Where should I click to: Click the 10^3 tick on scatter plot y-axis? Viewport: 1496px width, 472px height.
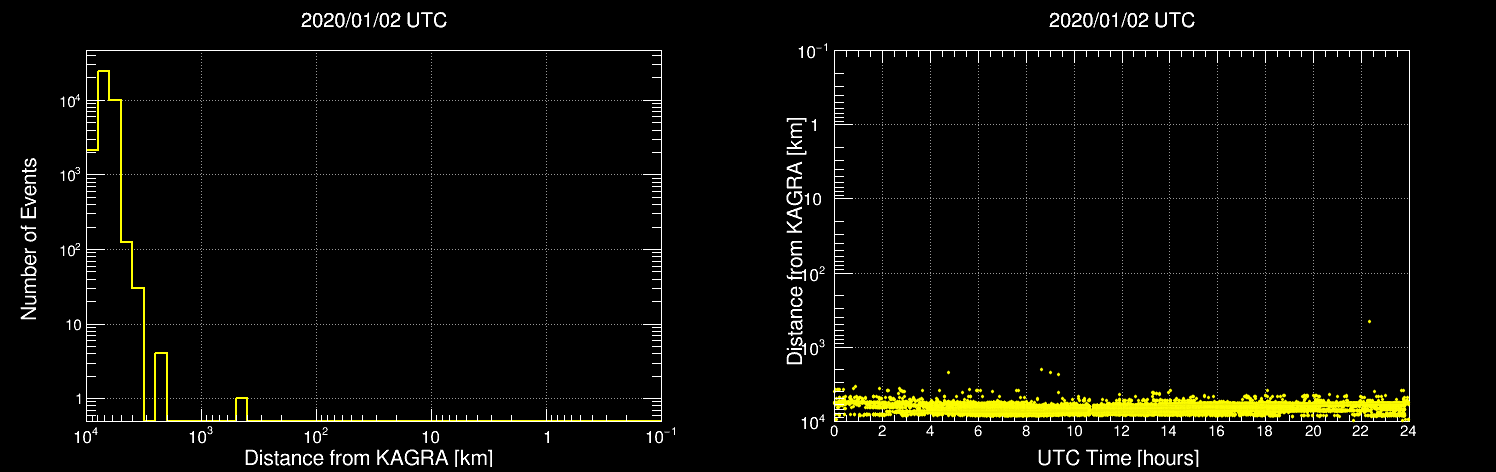tap(815, 347)
